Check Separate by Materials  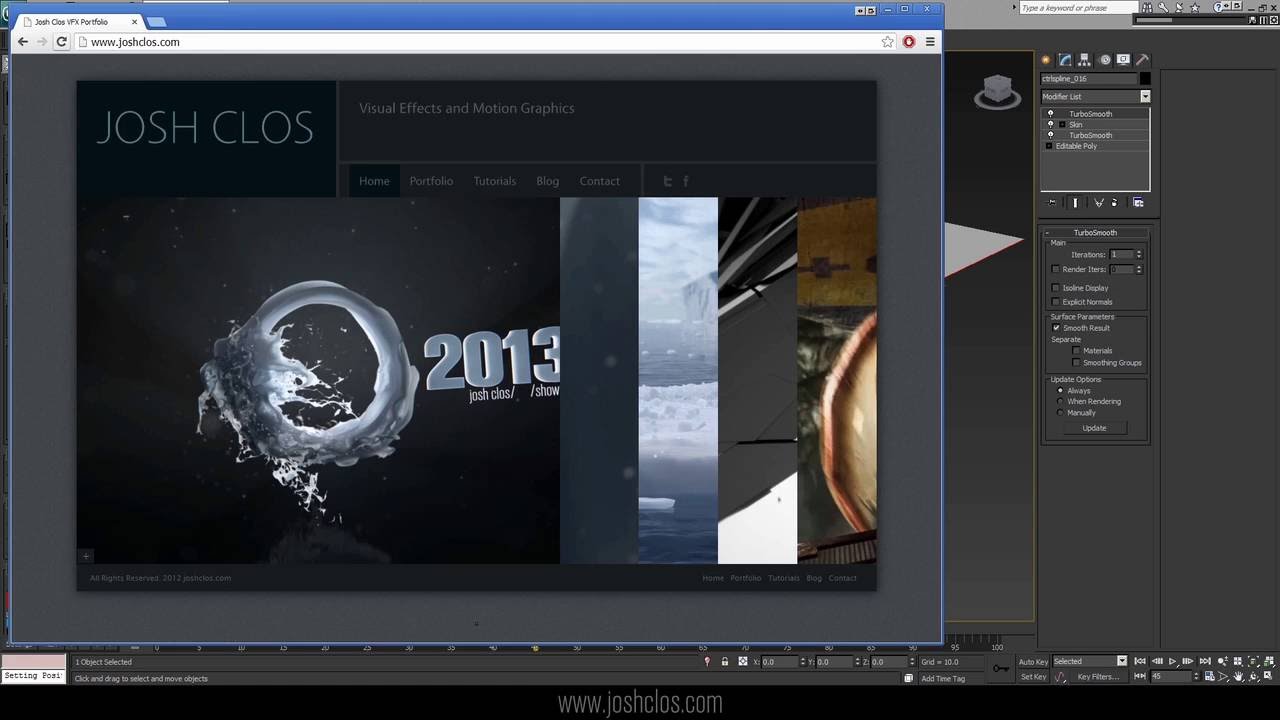[x=1076, y=351]
